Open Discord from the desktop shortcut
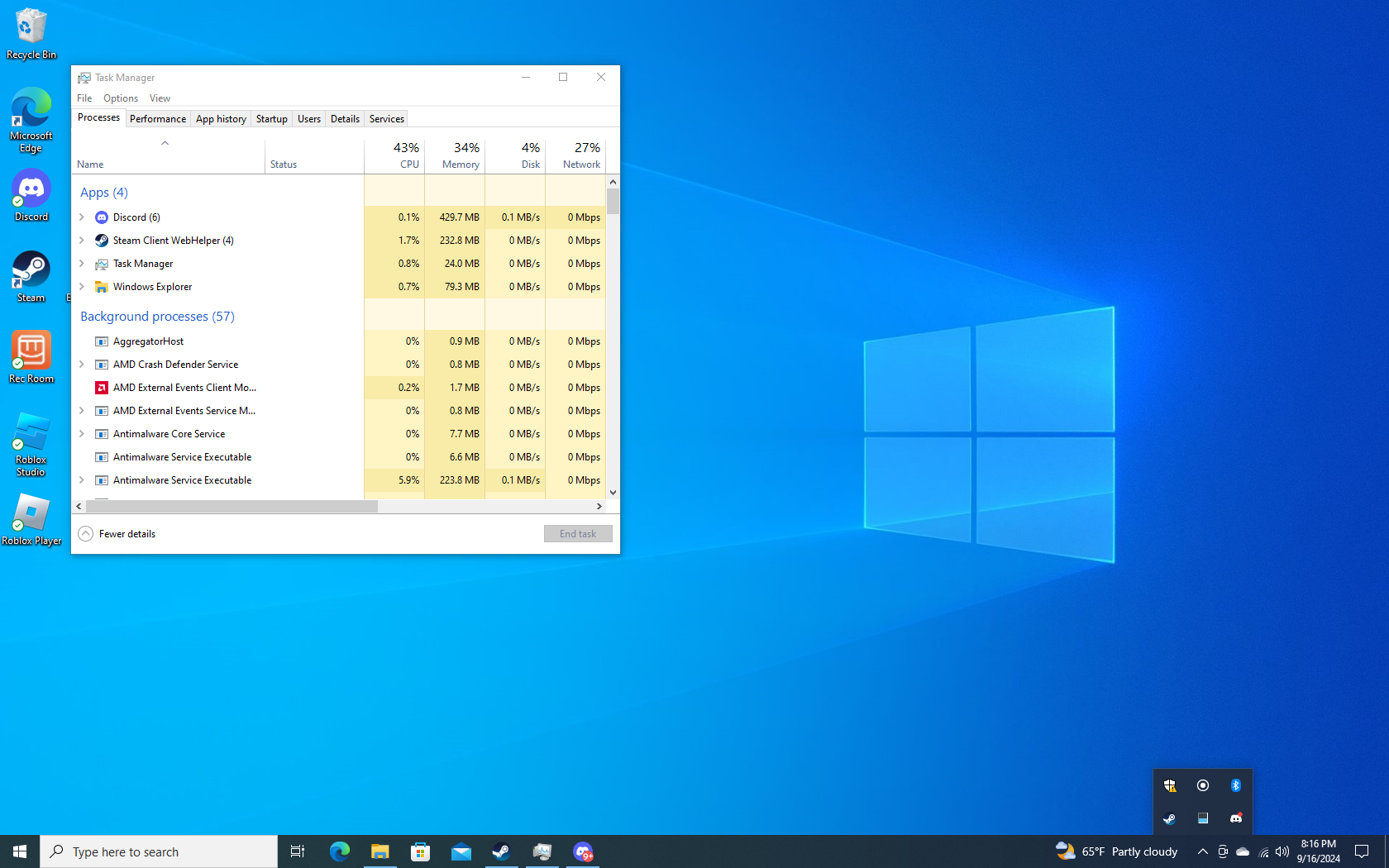 tap(31, 195)
